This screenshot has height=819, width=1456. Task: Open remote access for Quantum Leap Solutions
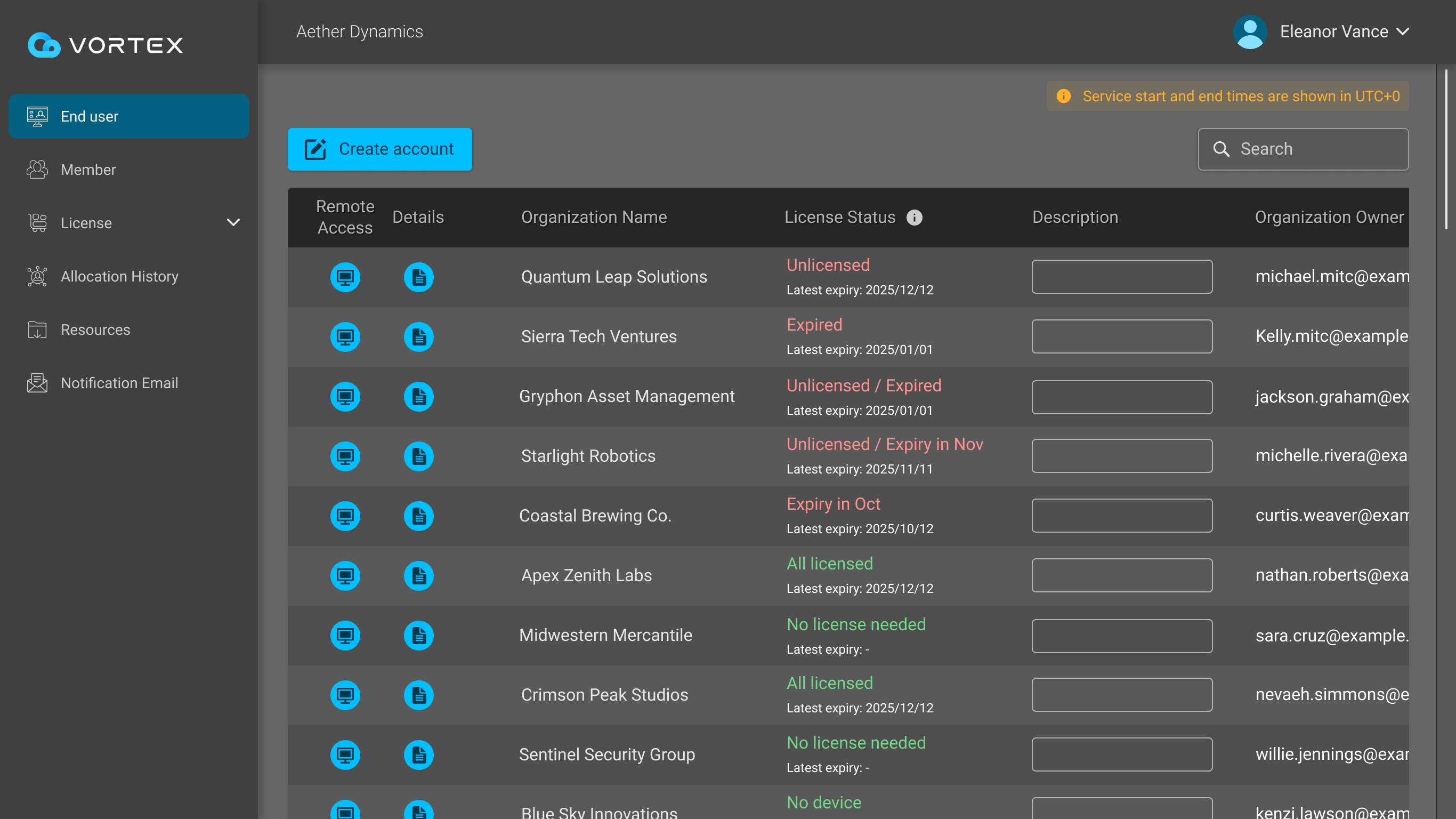(345, 277)
